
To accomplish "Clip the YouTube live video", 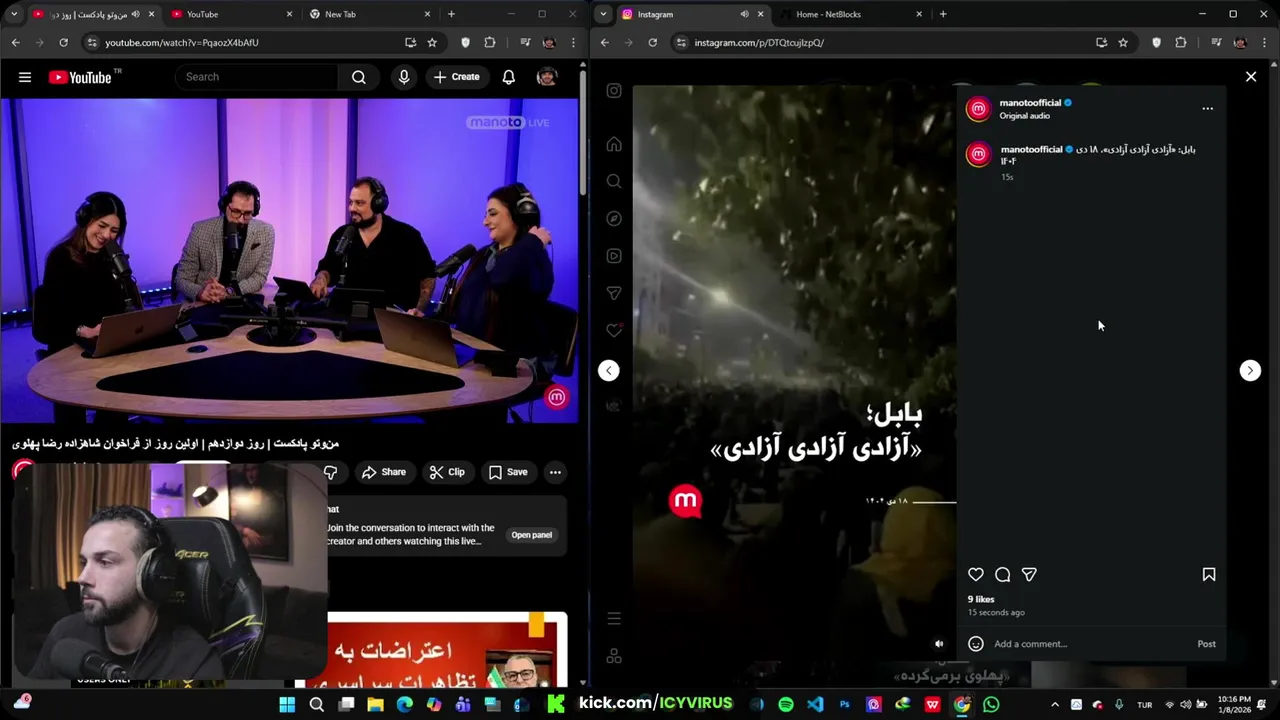I will (447, 472).
